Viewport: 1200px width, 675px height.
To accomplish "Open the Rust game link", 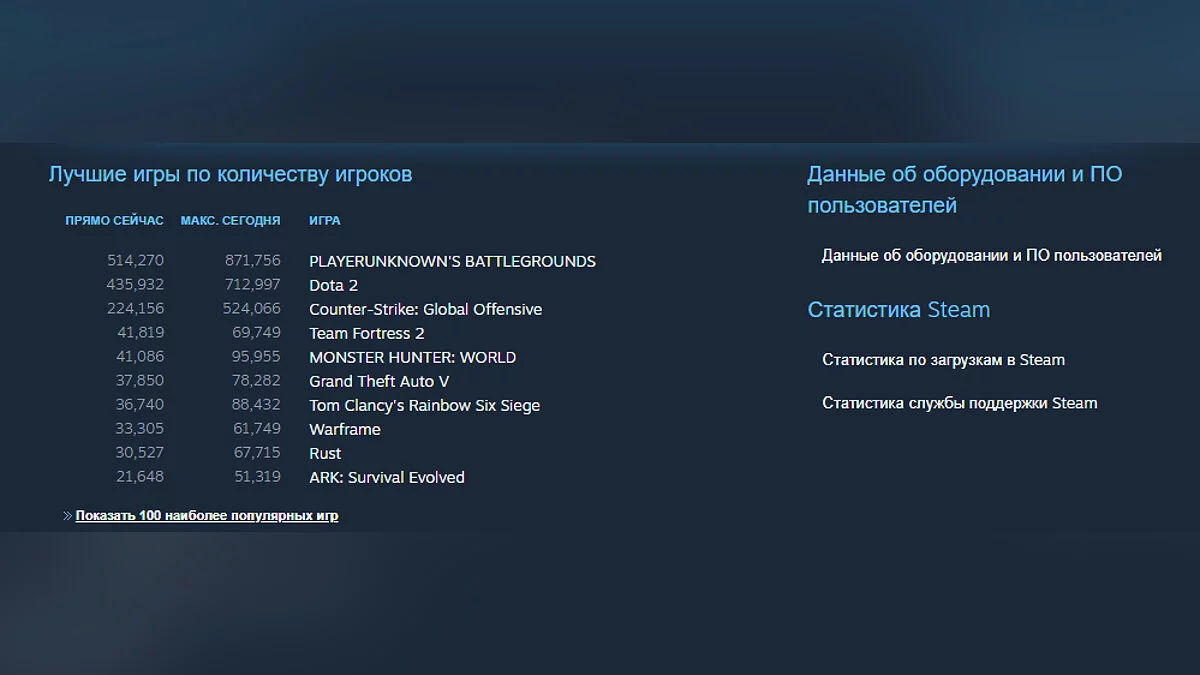I will pyautogui.click(x=325, y=453).
